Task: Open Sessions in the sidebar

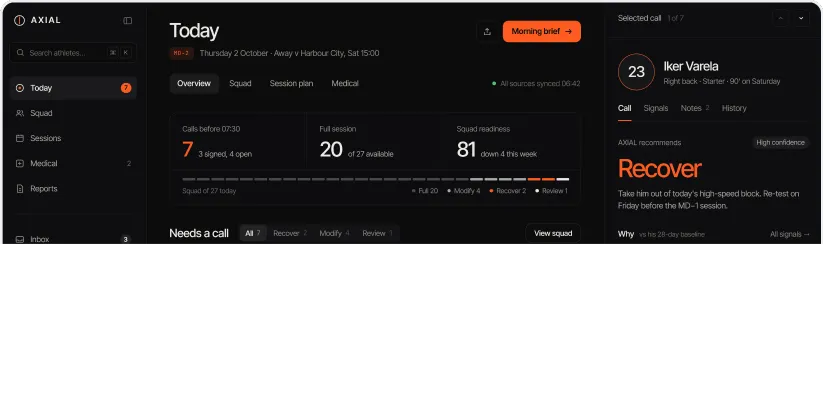Action: tap(73, 138)
